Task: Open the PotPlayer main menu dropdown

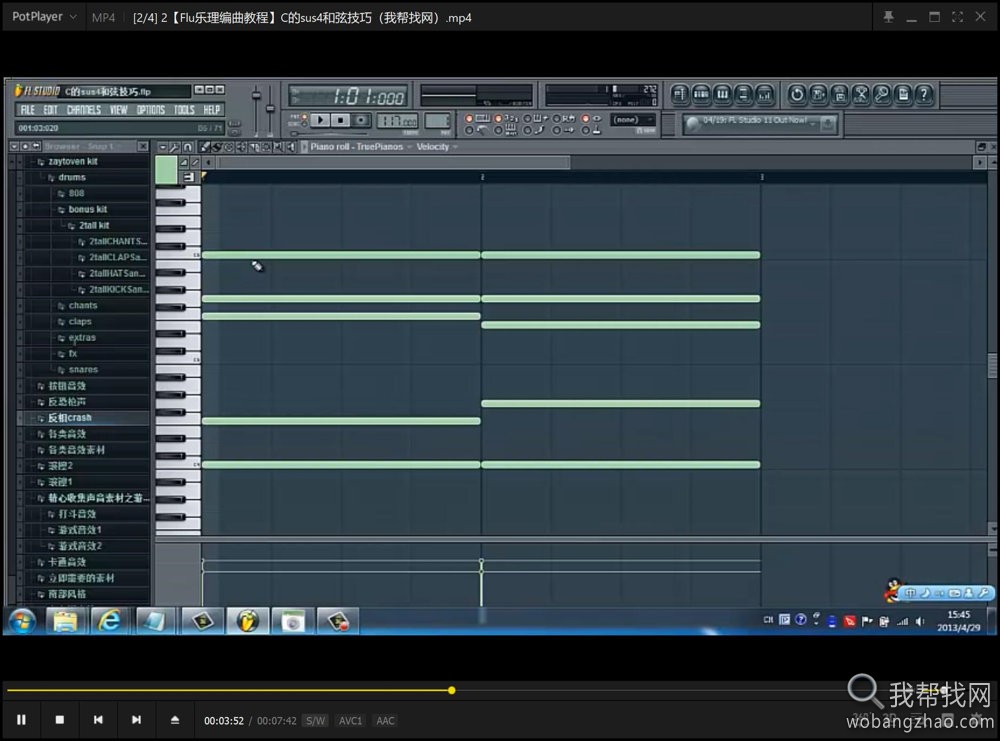Action: pyautogui.click(x=43, y=17)
